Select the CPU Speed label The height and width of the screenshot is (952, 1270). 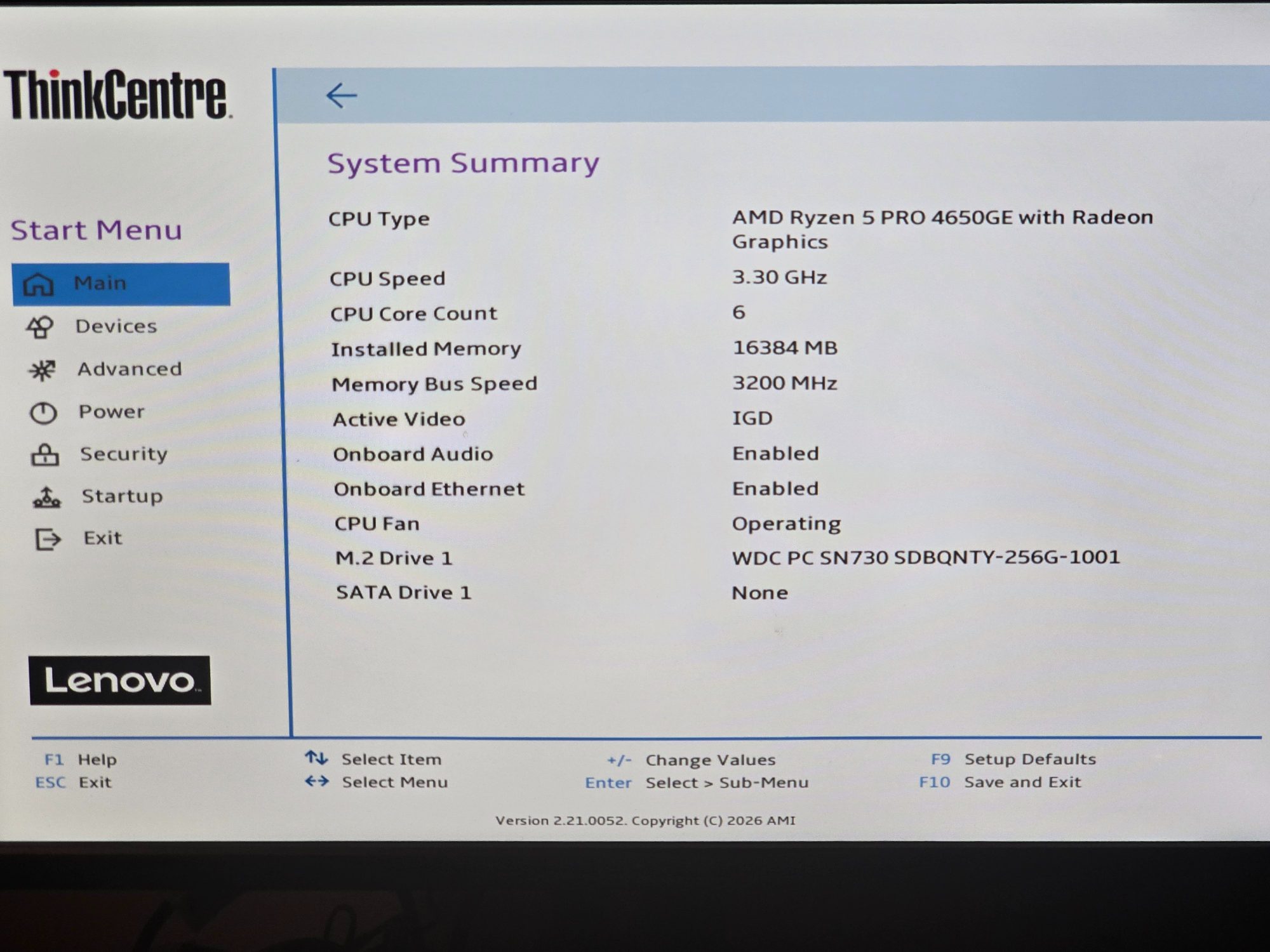(x=387, y=279)
